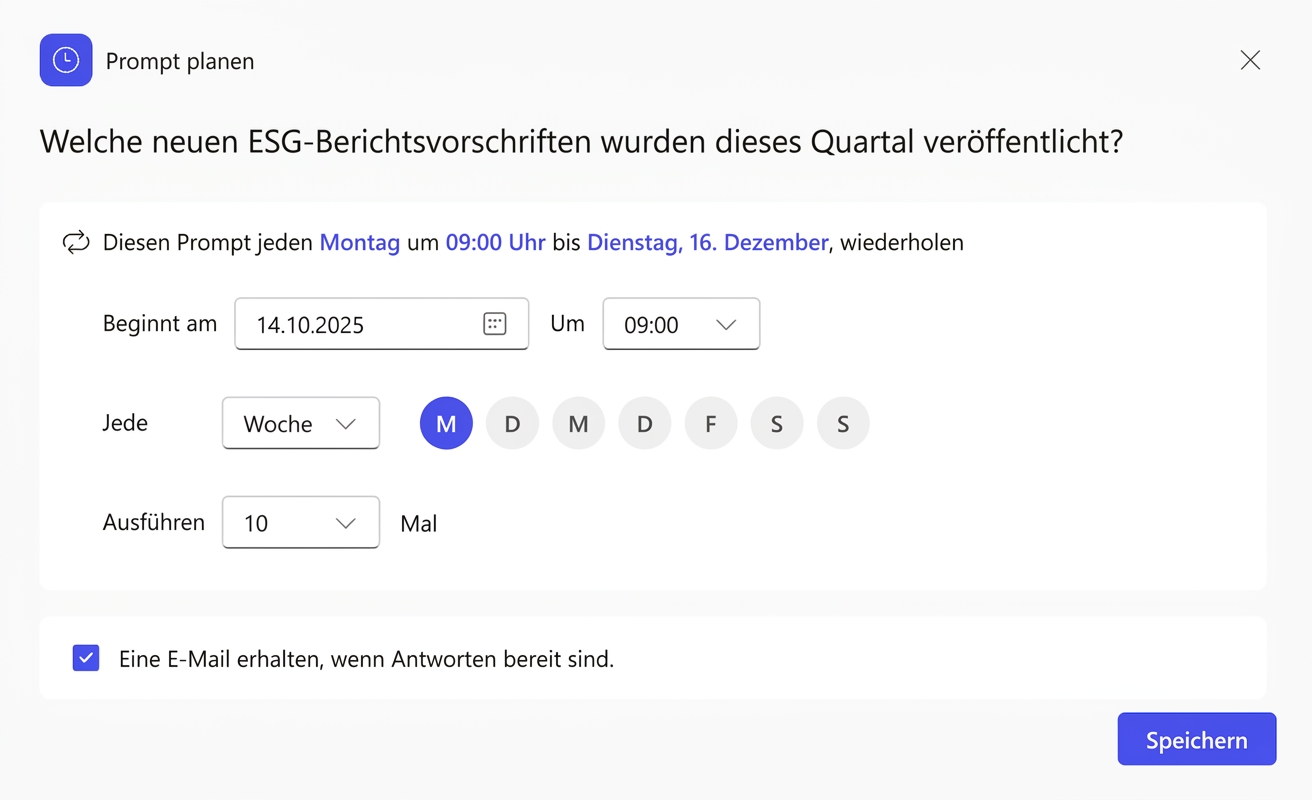1312x800 pixels.
Task: Open the 10 Mal count dropdown
Action: coord(300,522)
